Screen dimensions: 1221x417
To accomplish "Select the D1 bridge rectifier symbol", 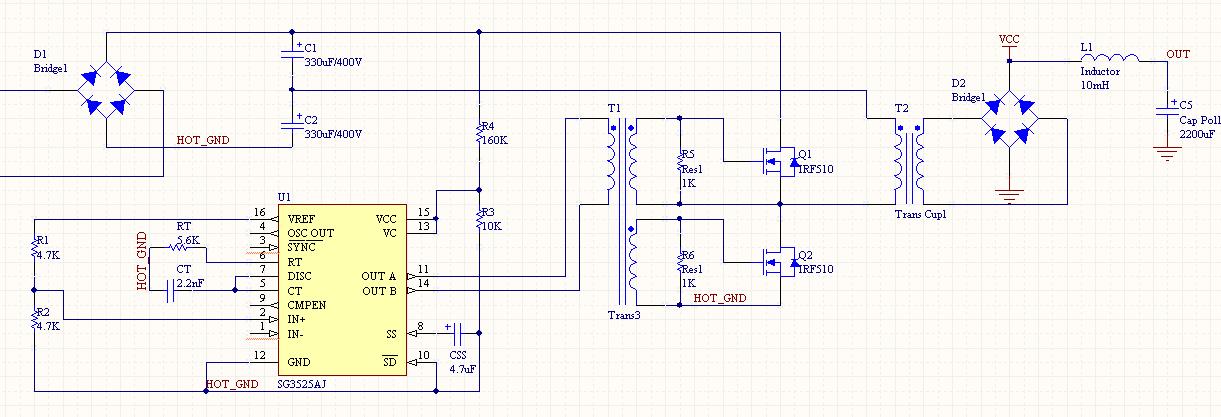I will coord(105,90).
